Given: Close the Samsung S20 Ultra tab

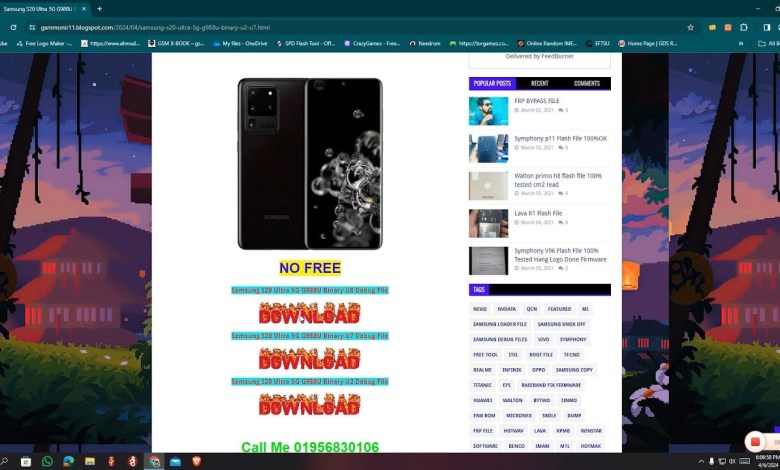Looking at the screenshot, I should pyautogui.click(x=84, y=8).
